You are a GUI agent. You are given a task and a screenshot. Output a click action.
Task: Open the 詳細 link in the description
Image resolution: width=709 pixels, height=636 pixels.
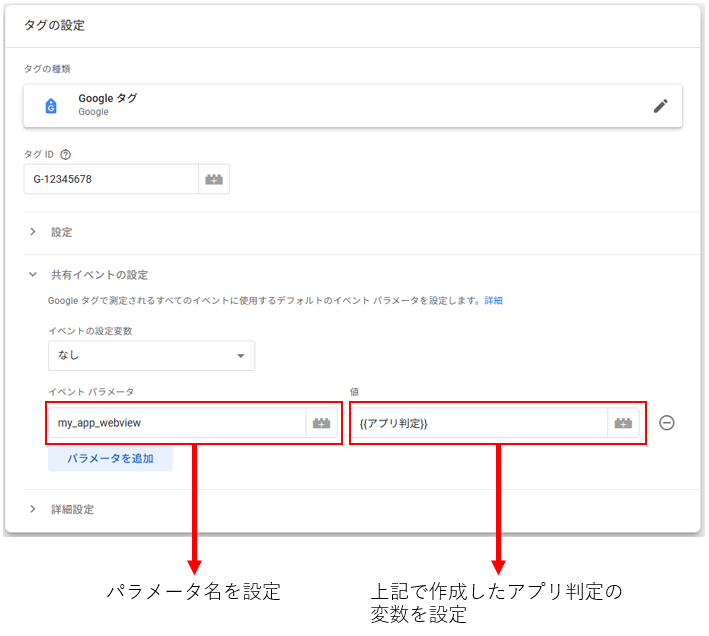pos(494,300)
